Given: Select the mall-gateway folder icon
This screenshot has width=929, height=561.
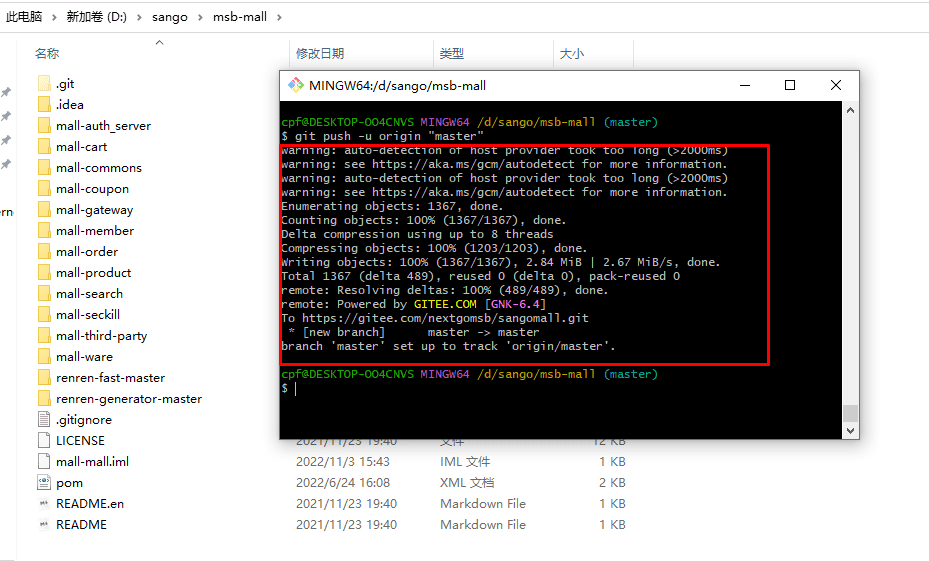Looking at the screenshot, I should pos(44,210).
